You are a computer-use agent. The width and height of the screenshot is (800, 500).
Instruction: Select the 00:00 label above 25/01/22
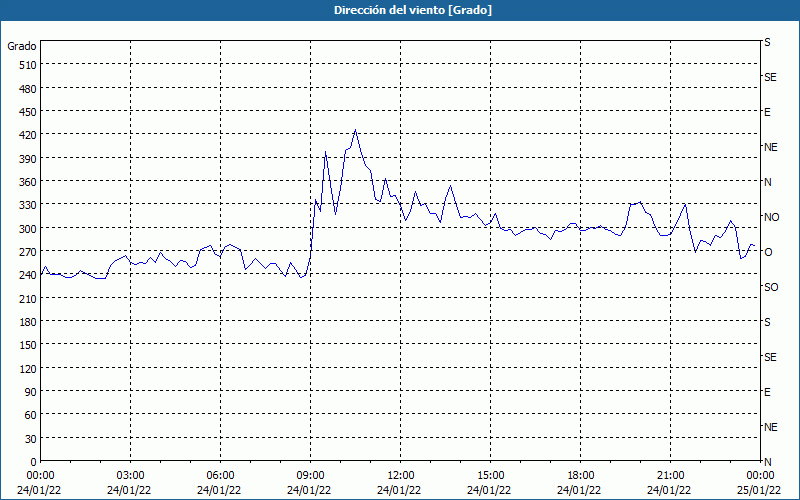coord(760,476)
